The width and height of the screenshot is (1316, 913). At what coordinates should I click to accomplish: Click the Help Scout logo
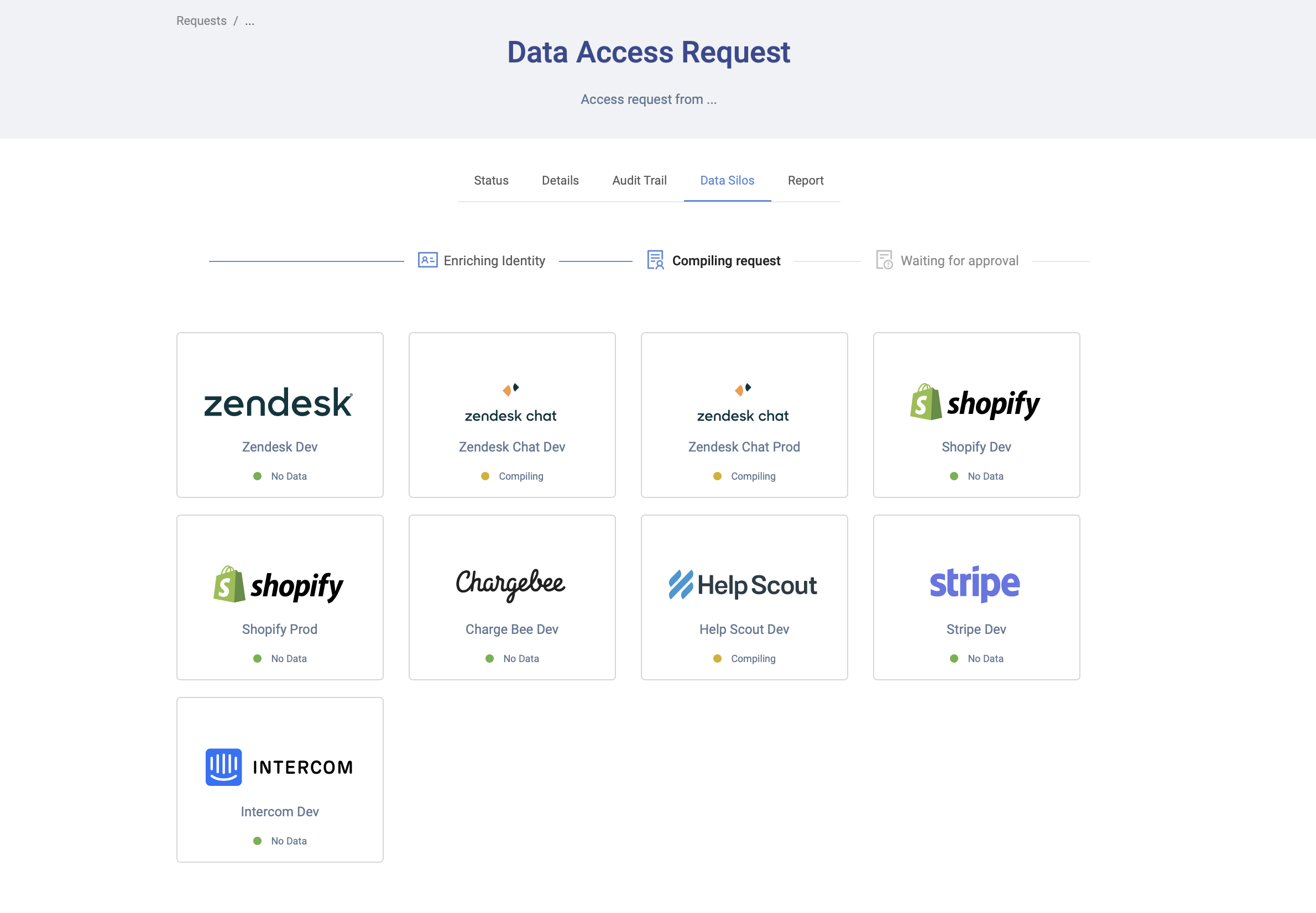click(743, 585)
